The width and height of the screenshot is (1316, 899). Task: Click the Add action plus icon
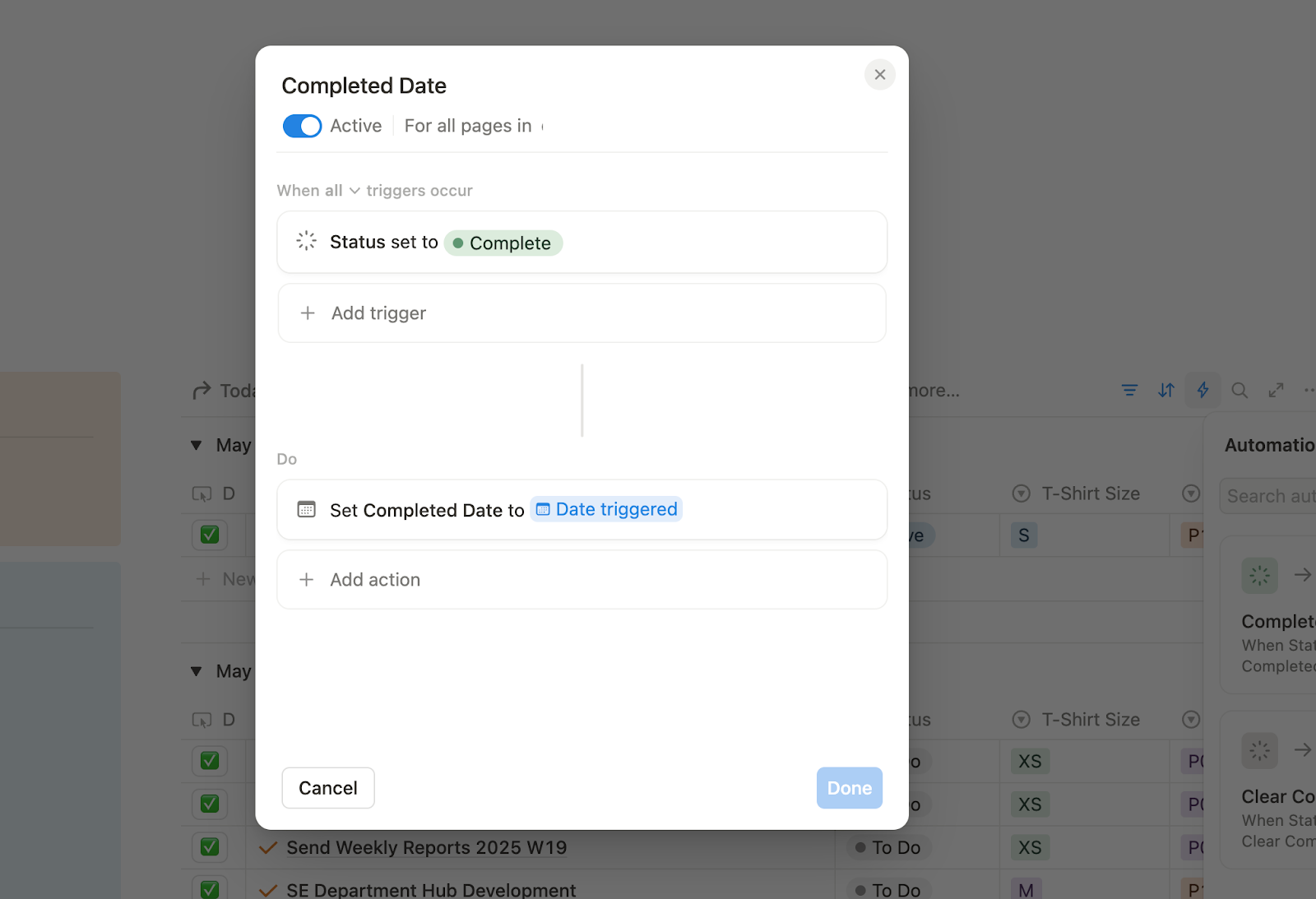coord(307,580)
